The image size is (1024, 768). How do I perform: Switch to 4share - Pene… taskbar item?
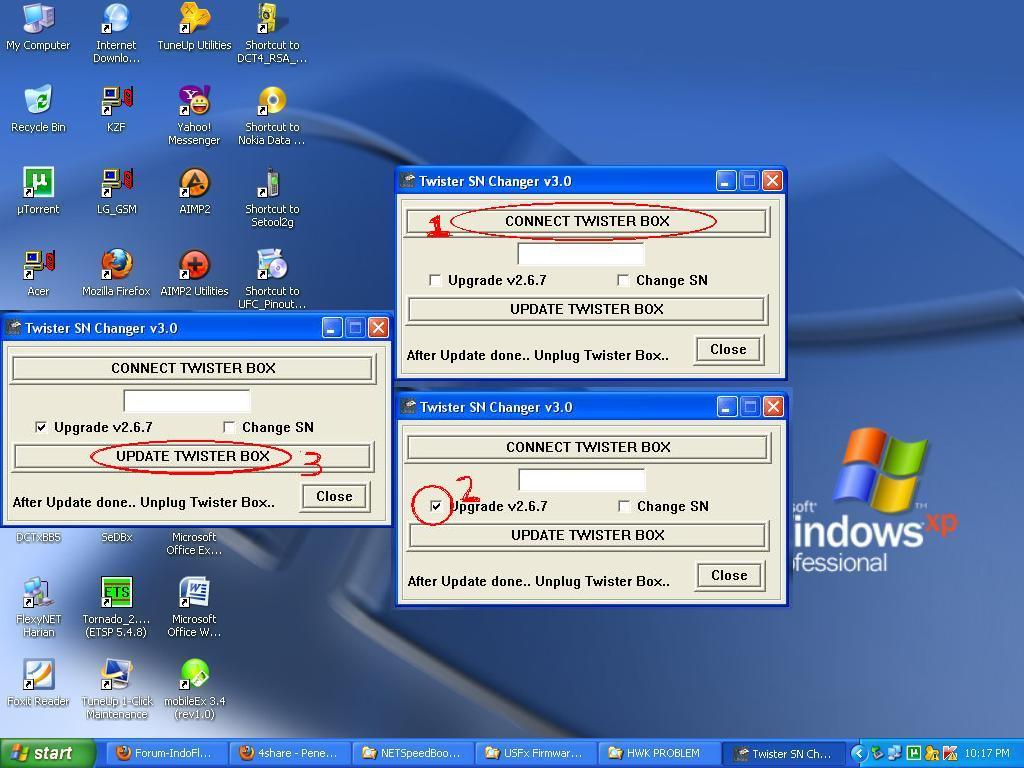[291, 754]
